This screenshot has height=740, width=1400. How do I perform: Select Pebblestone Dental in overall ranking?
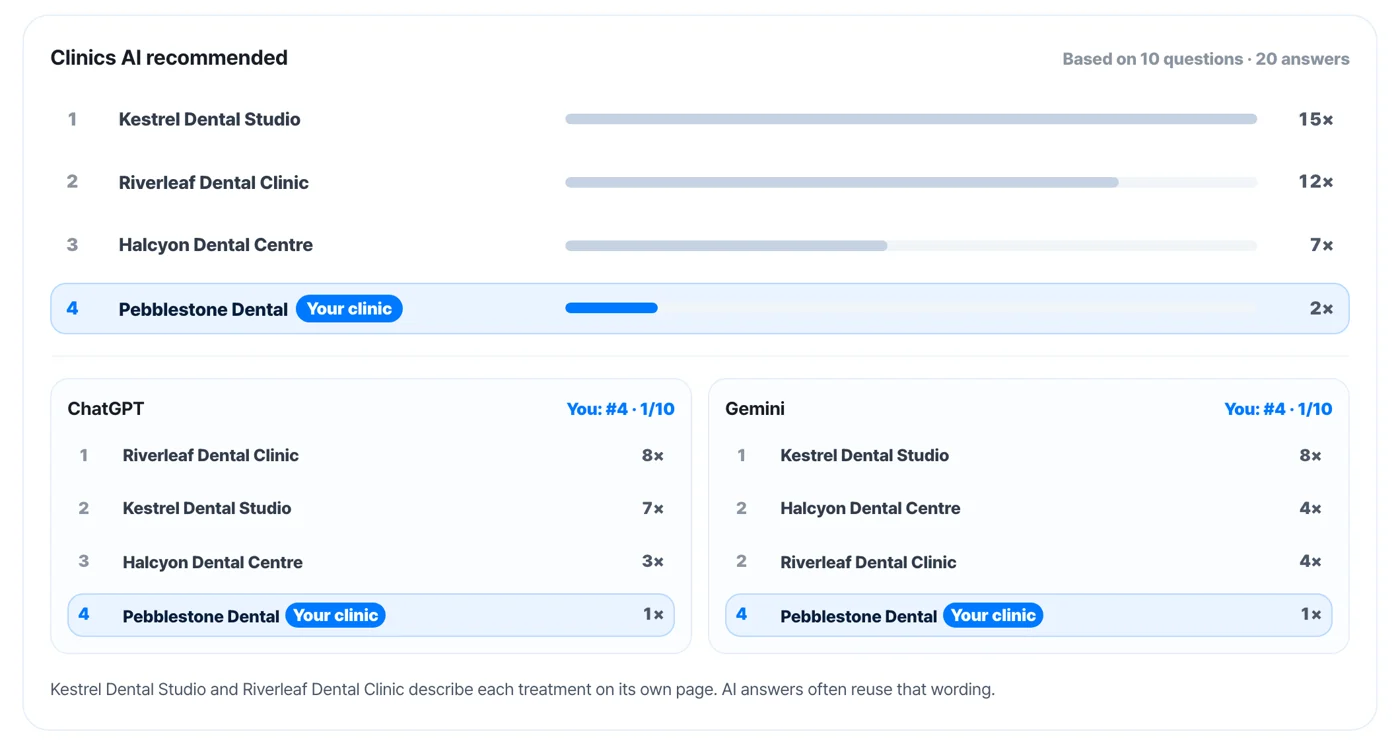coord(700,309)
